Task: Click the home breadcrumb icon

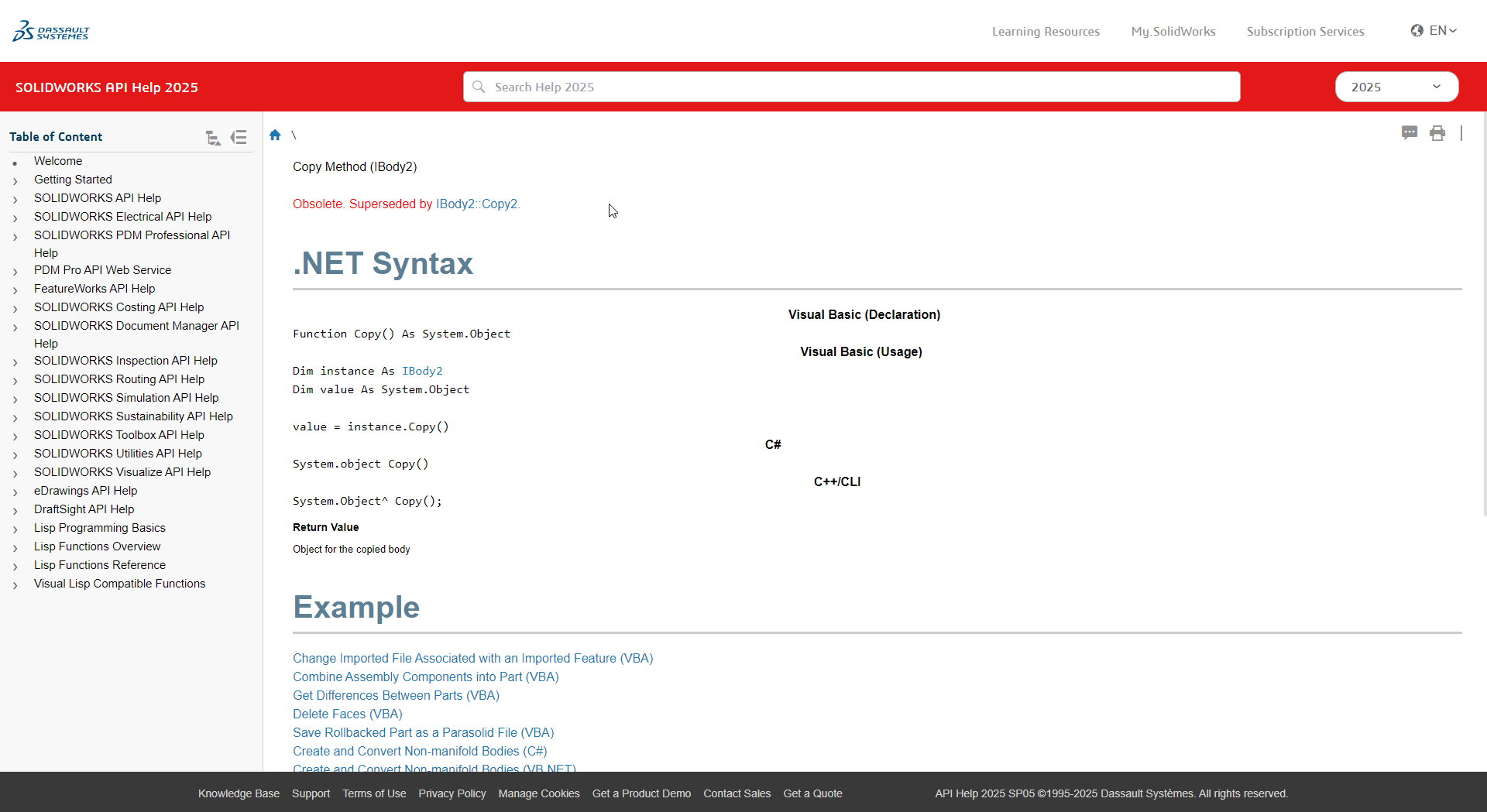Action: pos(275,135)
